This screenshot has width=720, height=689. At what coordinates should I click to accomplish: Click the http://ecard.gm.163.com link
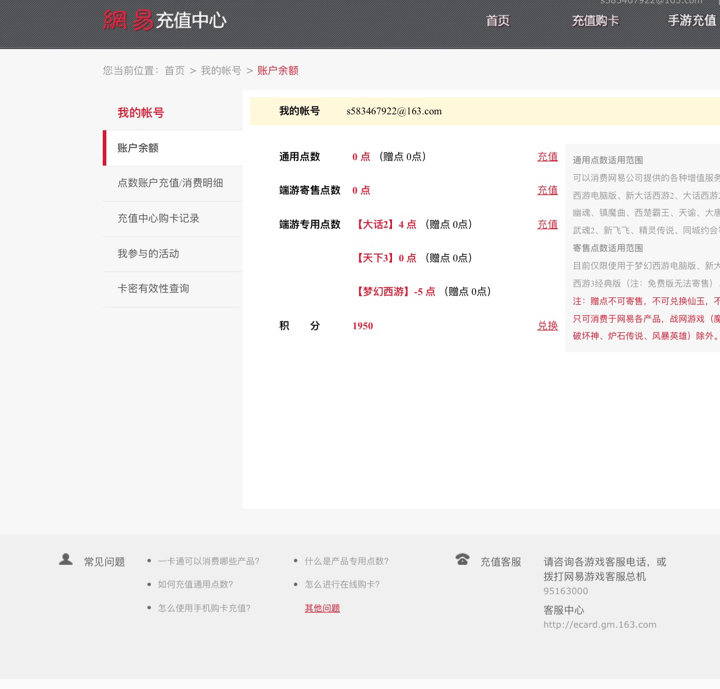pos(600,625)
